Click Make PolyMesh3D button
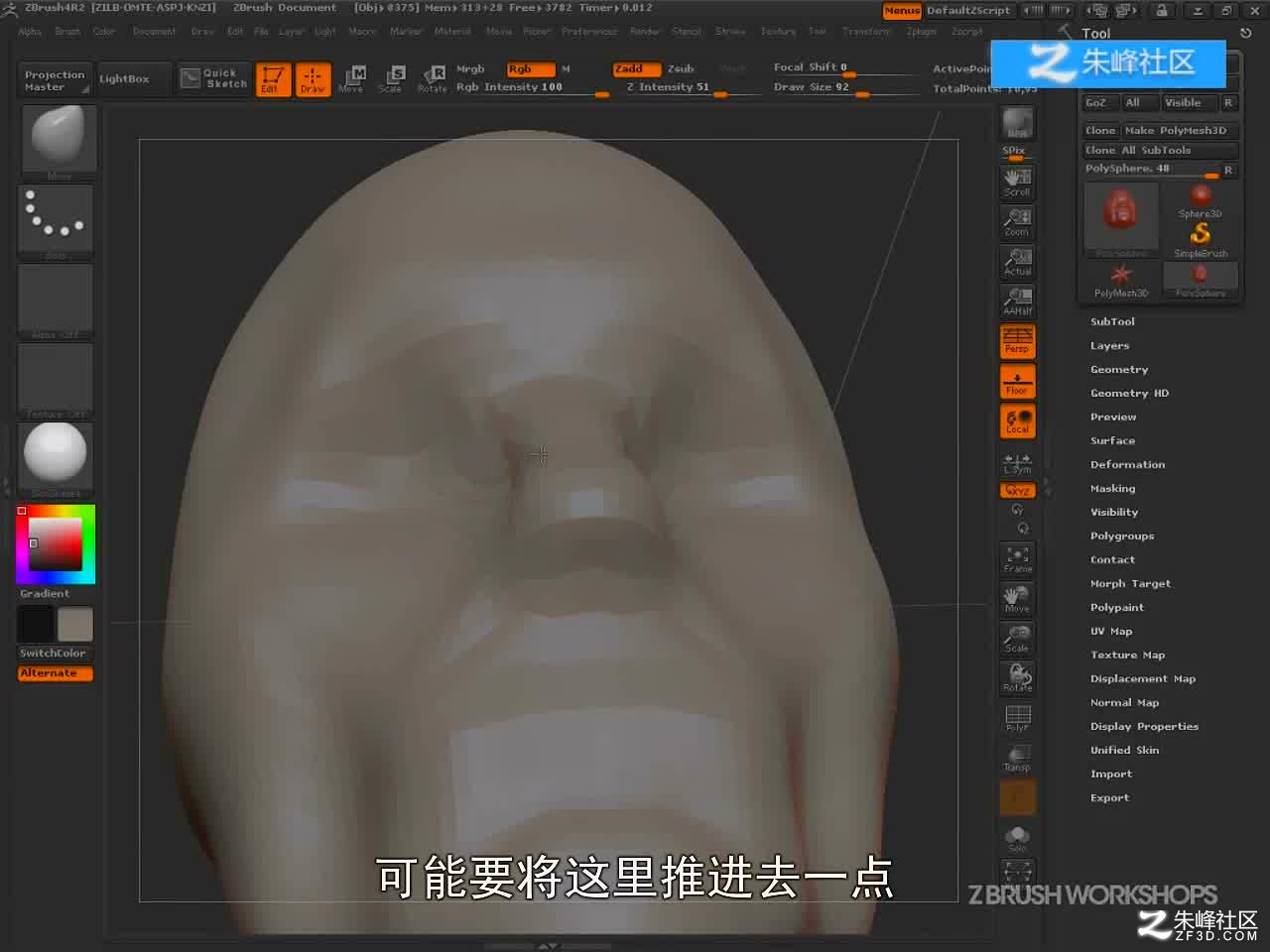 1179,131
